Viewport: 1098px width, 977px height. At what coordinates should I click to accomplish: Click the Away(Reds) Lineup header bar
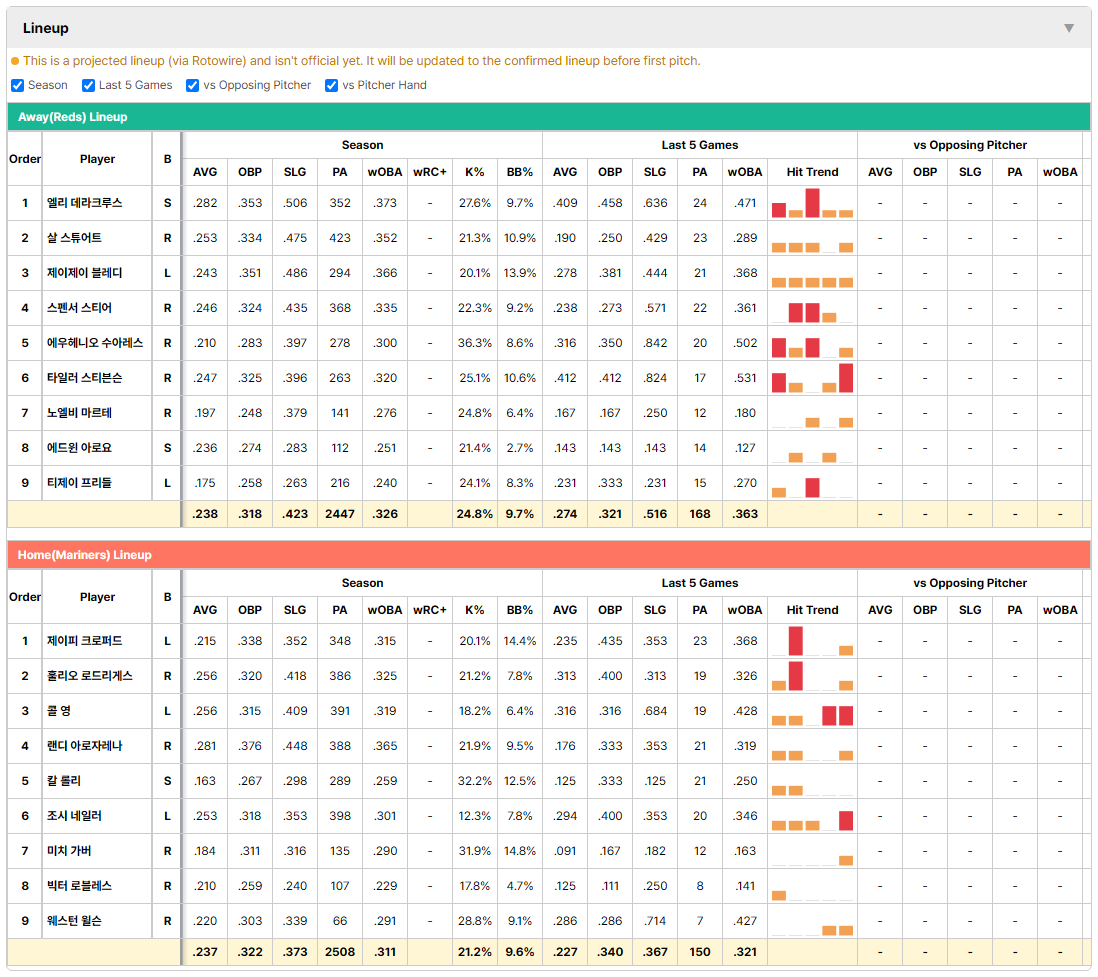point(549,117)
